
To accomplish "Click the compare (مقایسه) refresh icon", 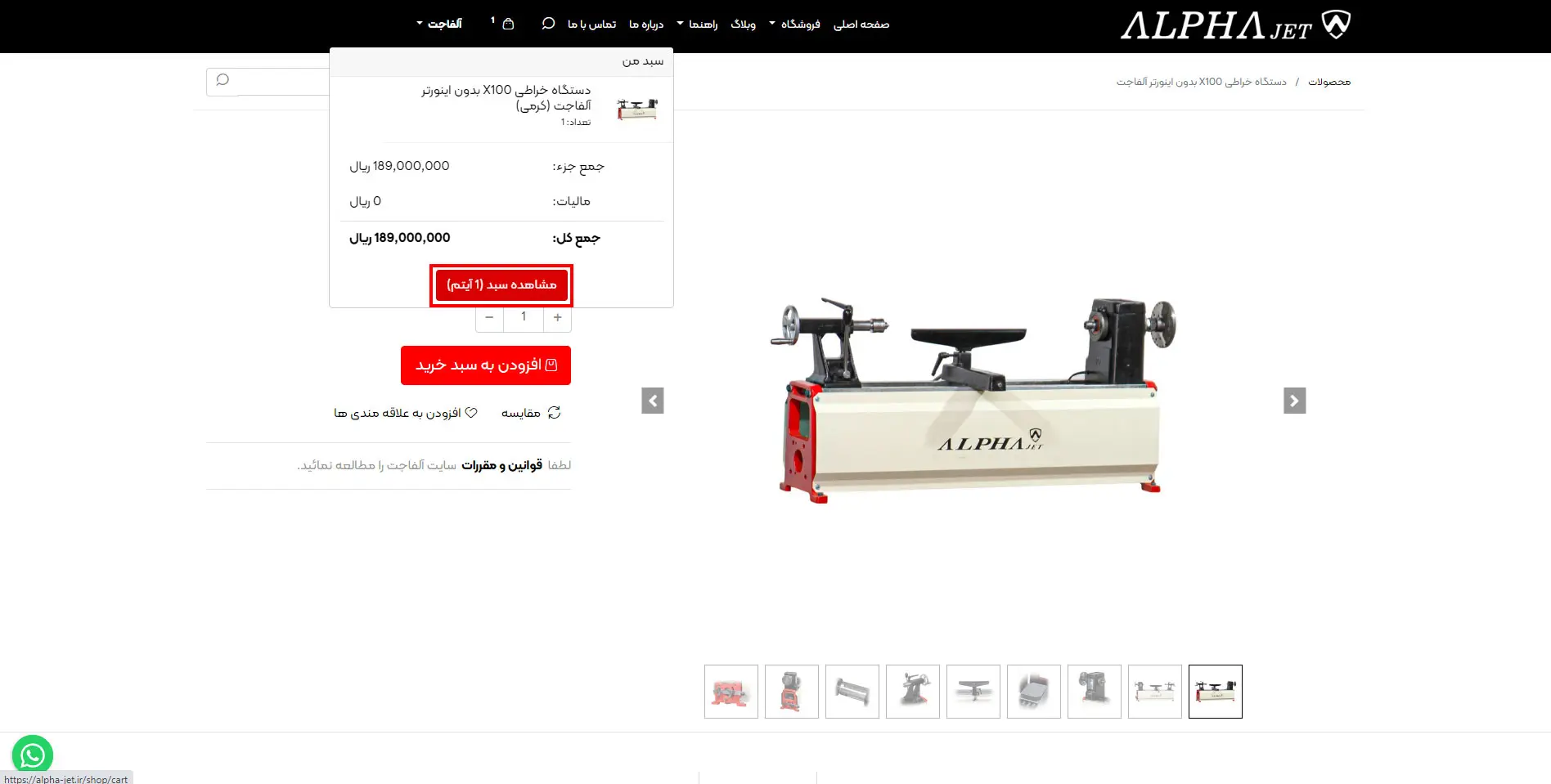I will [554, 413].
